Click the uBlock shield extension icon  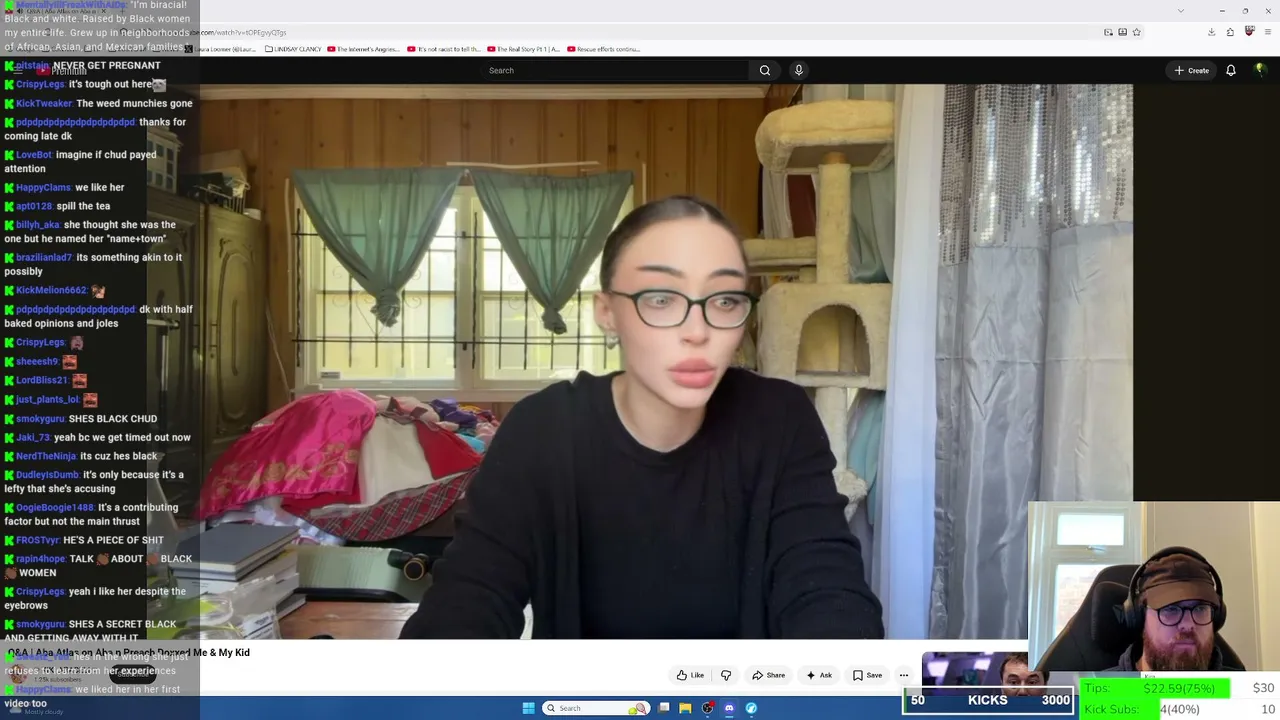click(x=1249, y=32)
